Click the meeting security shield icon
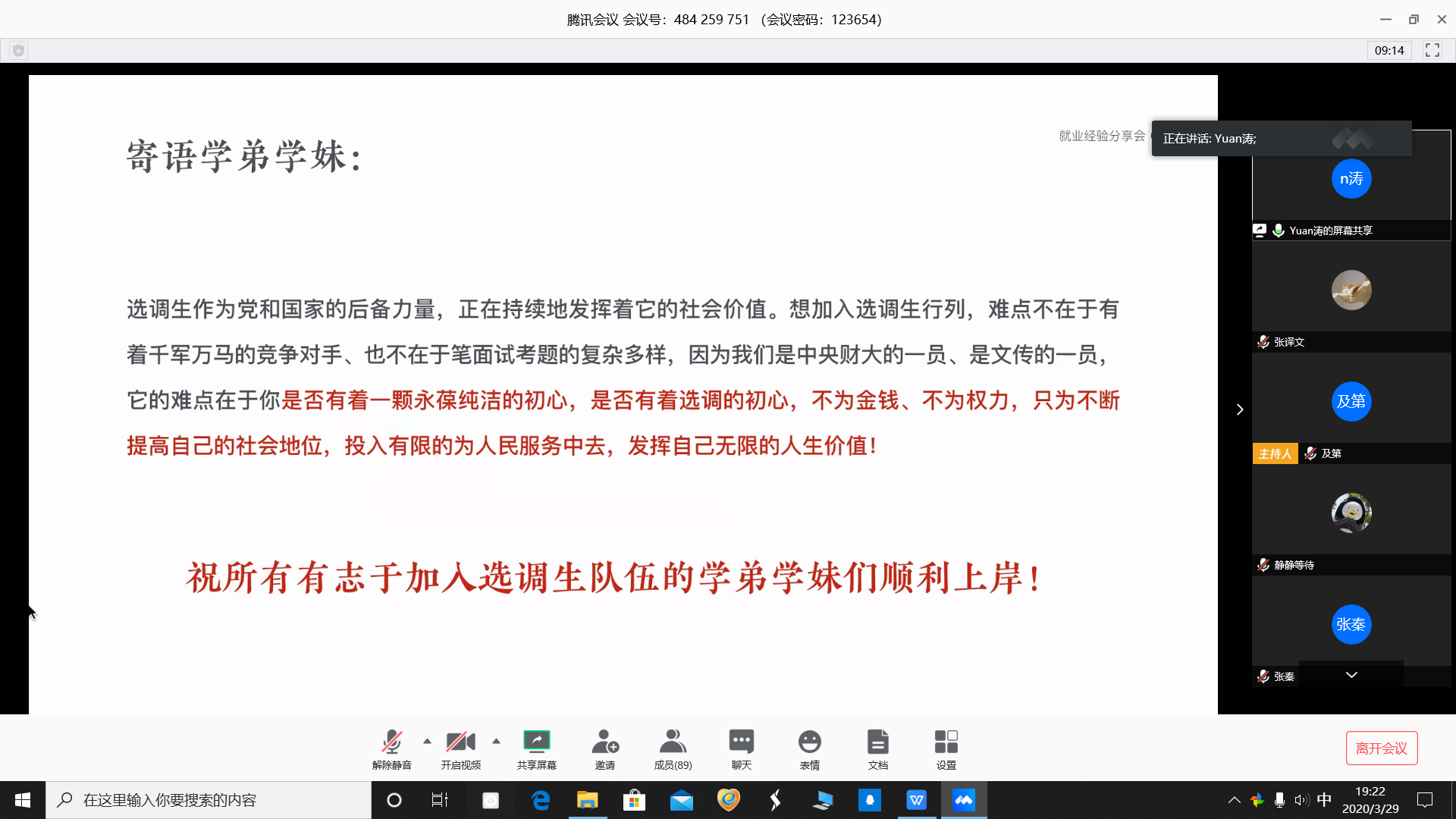The width and height of the screenshot is (1456, 819). pyautogui.click(x=19, y=50)
